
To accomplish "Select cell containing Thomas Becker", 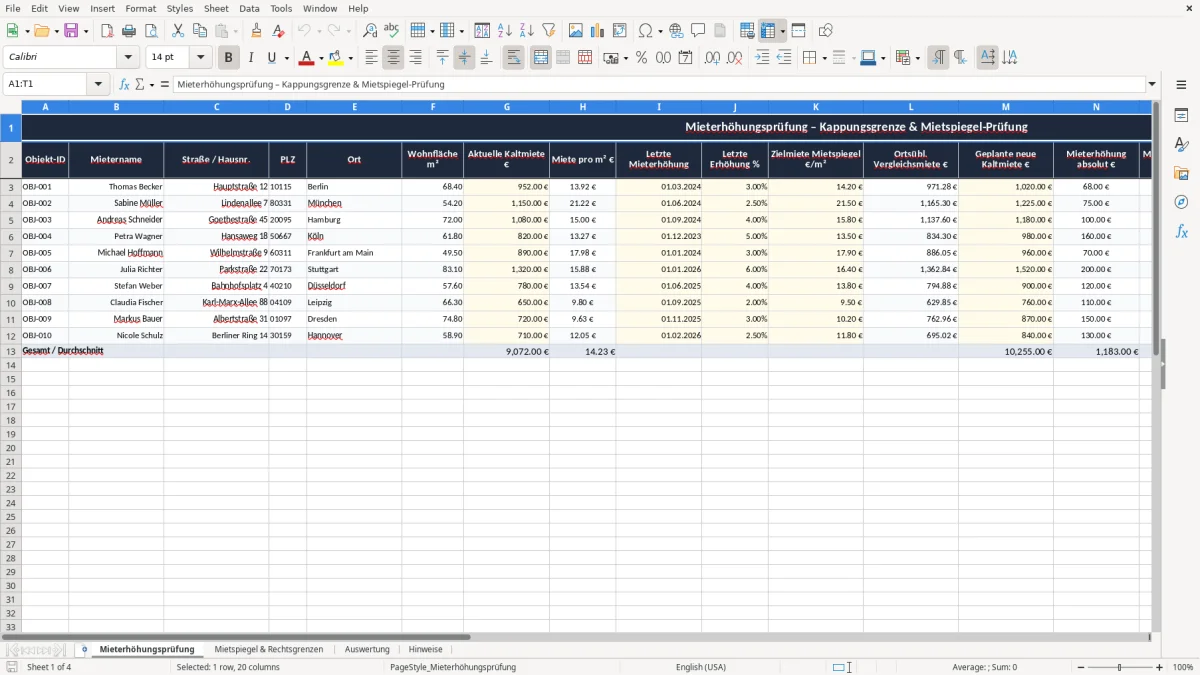I will pos(116,187).
